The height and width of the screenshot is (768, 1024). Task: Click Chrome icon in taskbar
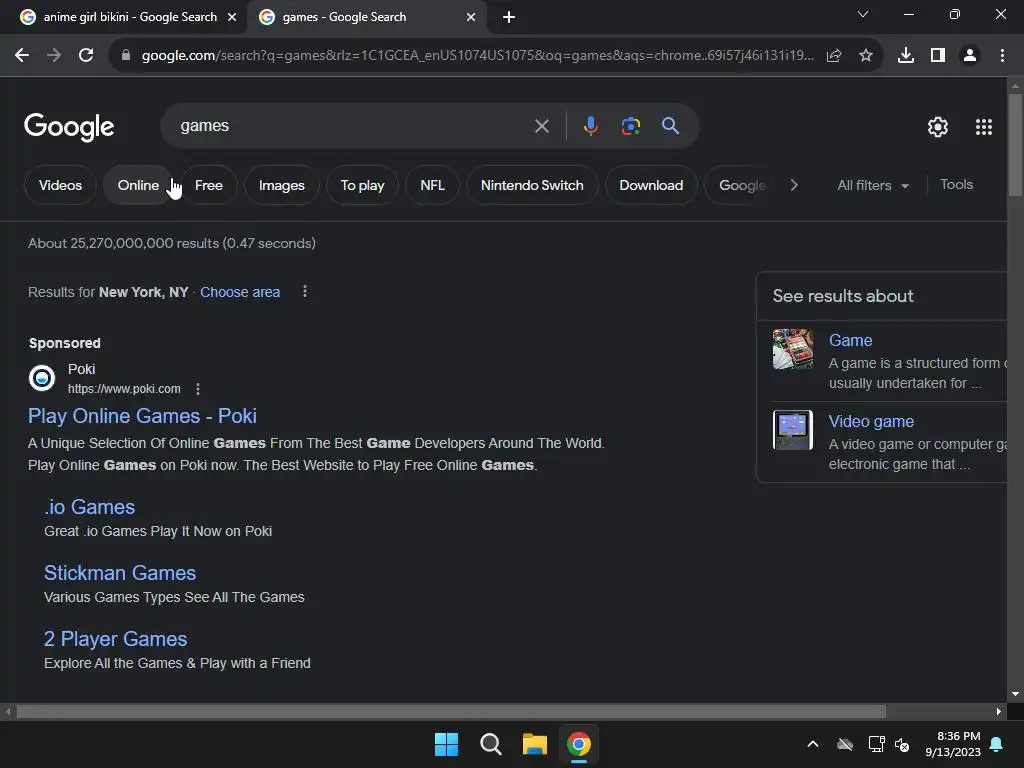(579, 744)
